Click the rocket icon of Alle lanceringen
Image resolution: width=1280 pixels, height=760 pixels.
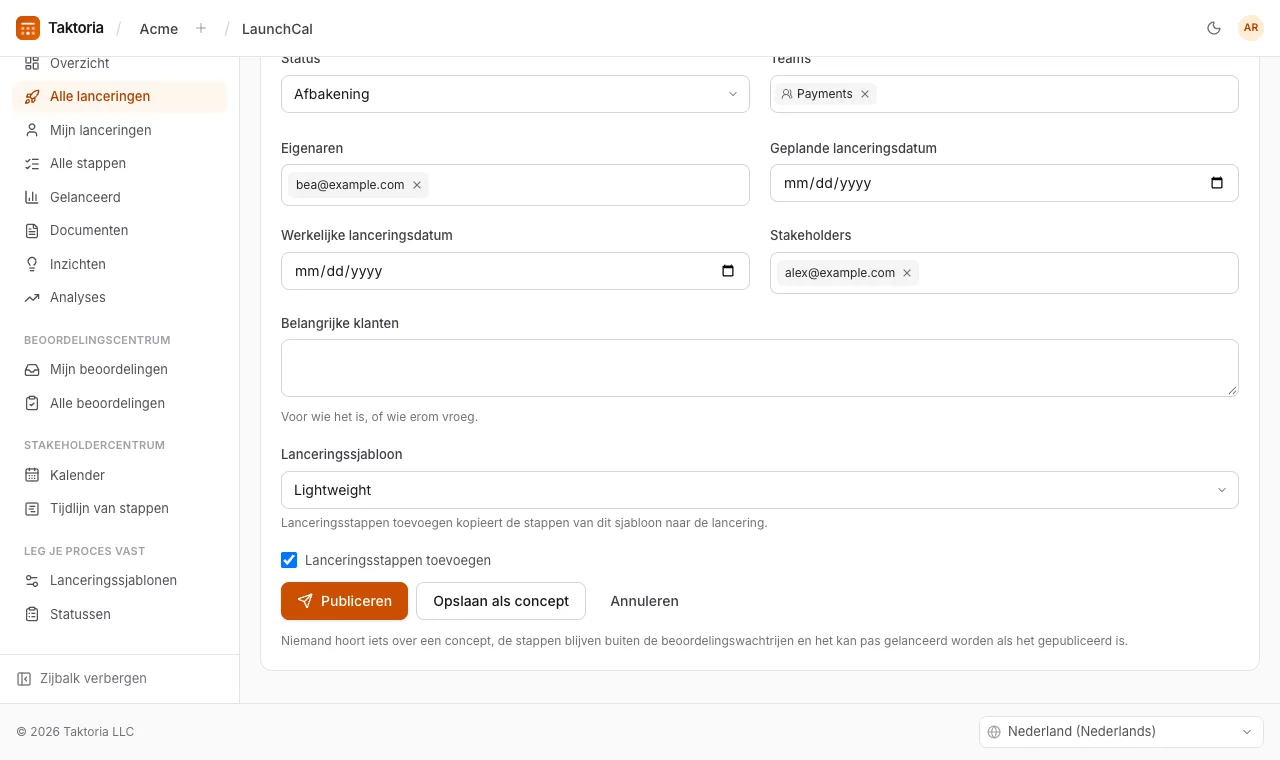point(32,97)
